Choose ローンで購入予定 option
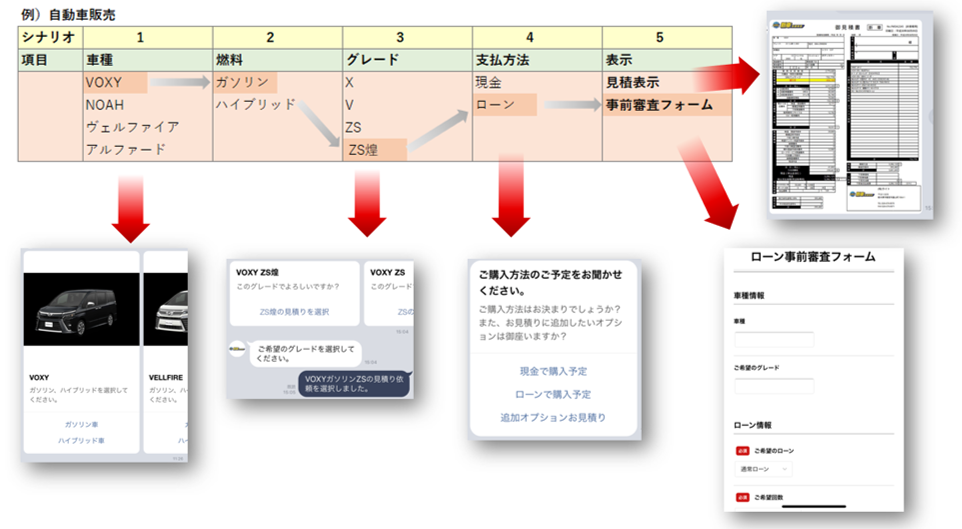 (552, 394)
